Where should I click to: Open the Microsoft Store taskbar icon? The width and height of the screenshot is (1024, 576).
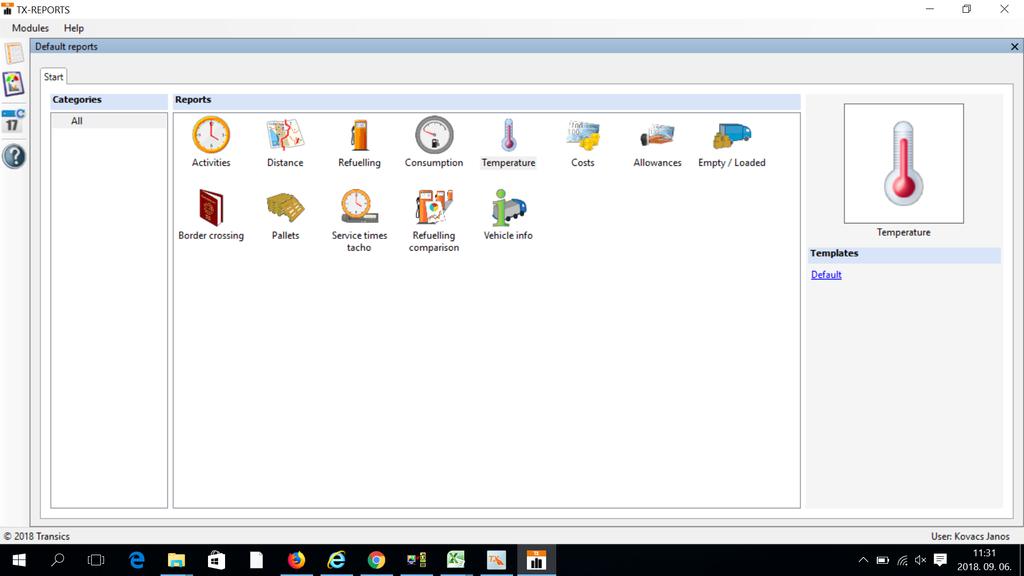coord(216,560)
